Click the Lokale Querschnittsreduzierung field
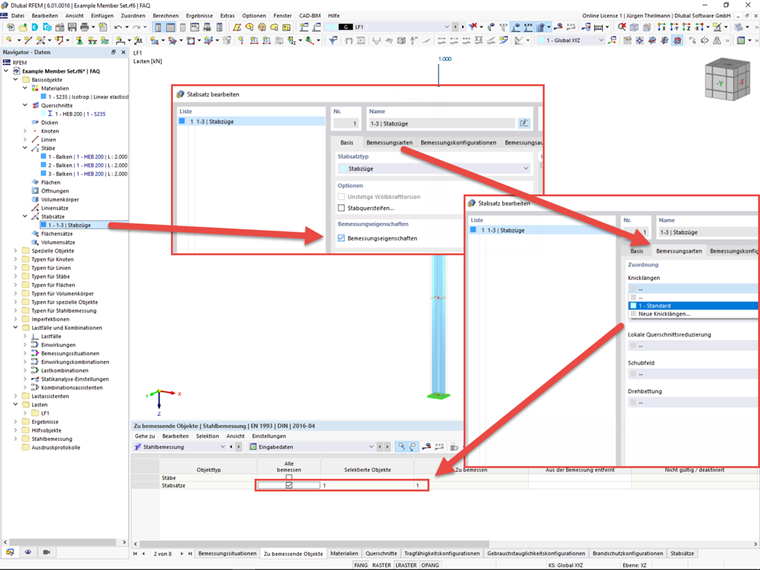 point(693,346)
